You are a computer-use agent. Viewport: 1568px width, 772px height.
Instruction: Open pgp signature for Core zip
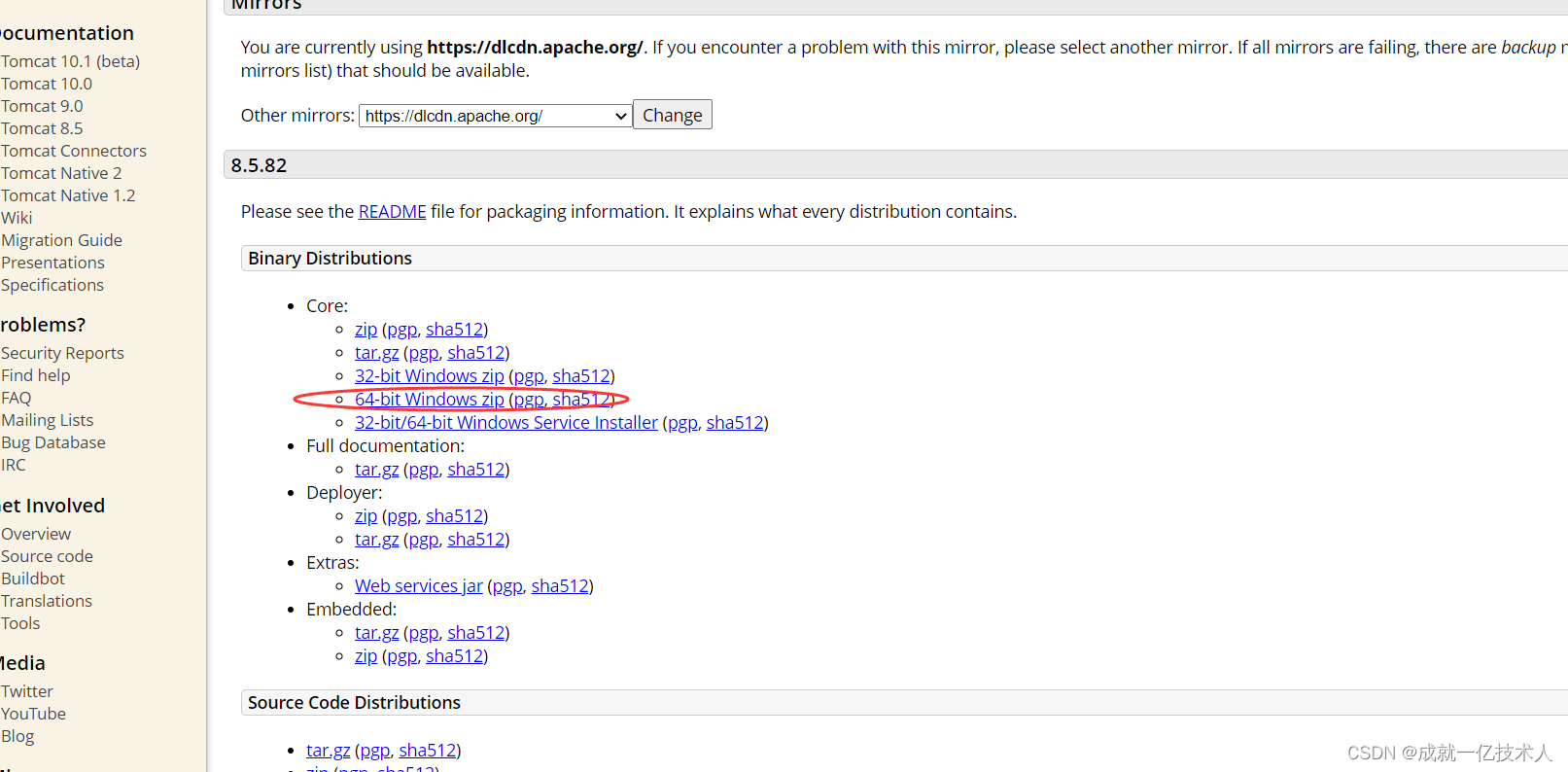(402, 330)
